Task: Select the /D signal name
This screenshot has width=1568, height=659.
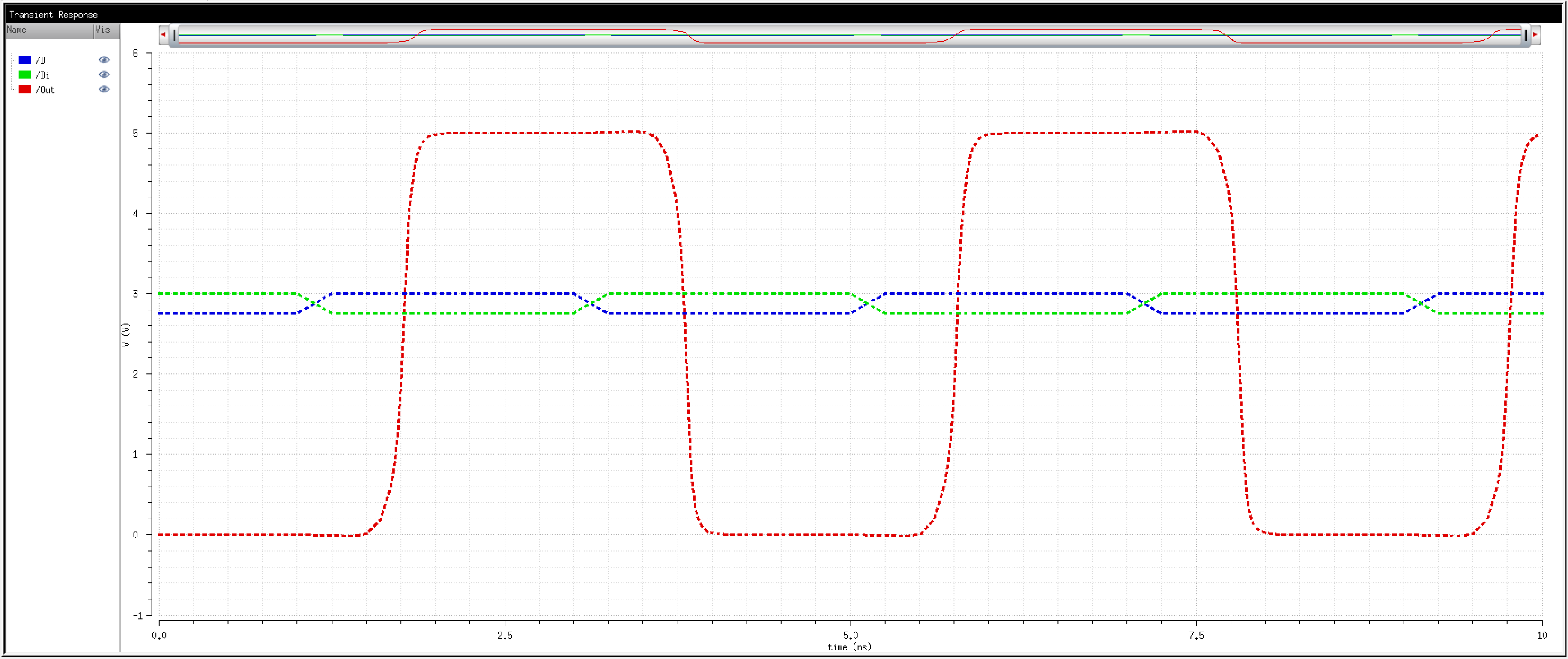Action: [x=41, y=60]
